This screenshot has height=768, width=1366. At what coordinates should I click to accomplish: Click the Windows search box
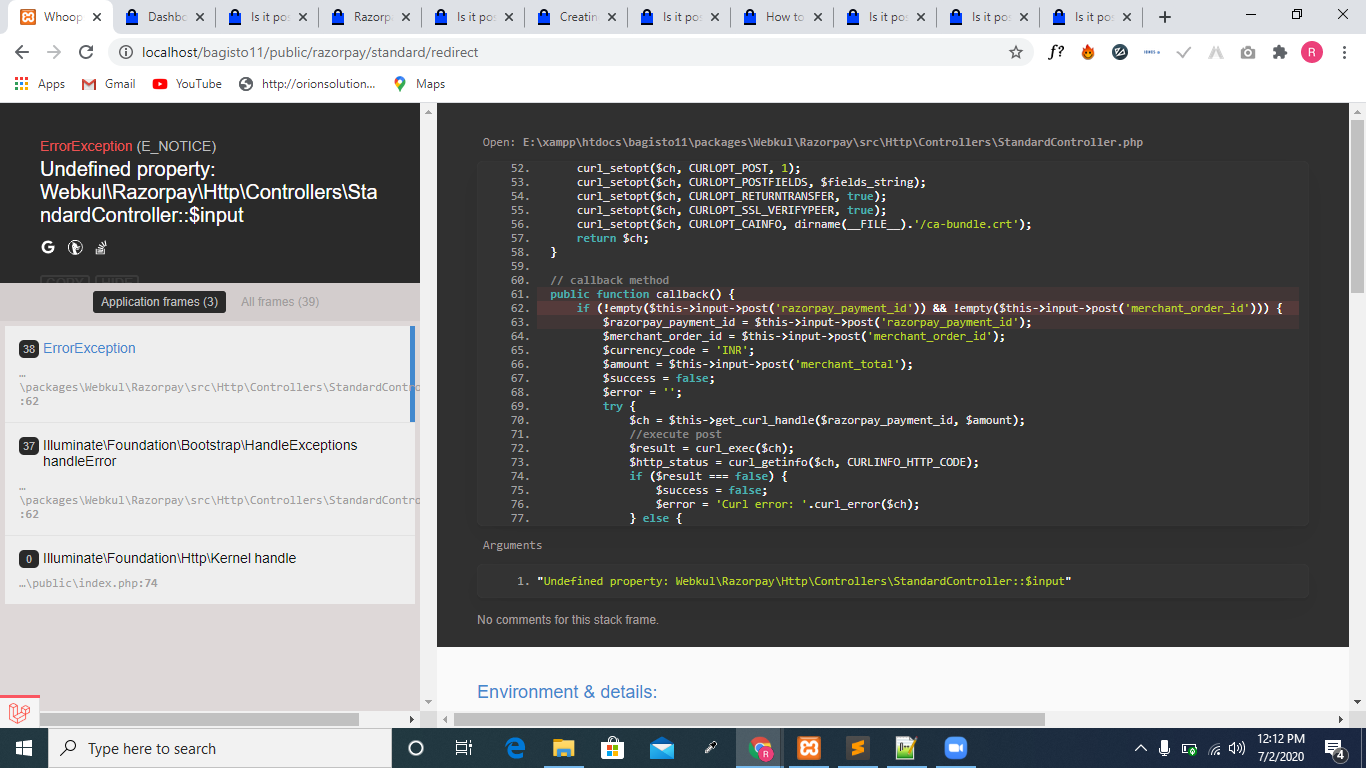220,748
